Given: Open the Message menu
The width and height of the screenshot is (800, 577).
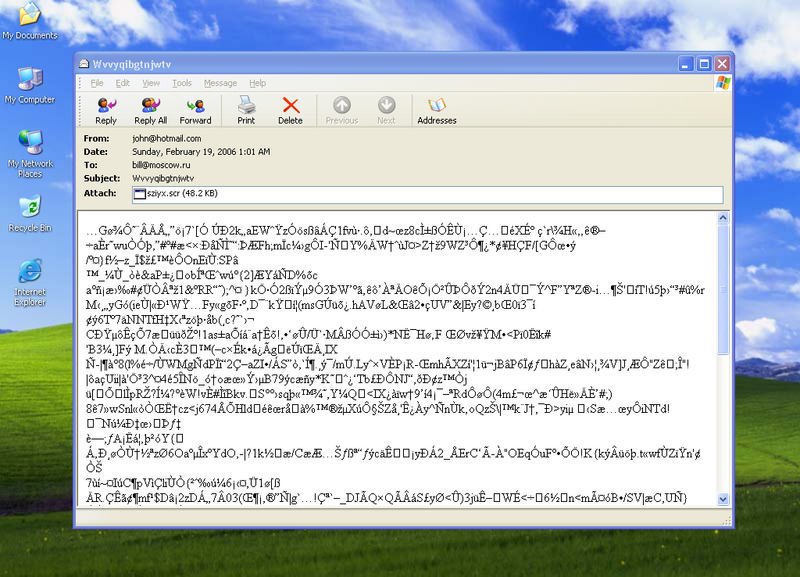Looking at the screenshot, I should 220,83.
